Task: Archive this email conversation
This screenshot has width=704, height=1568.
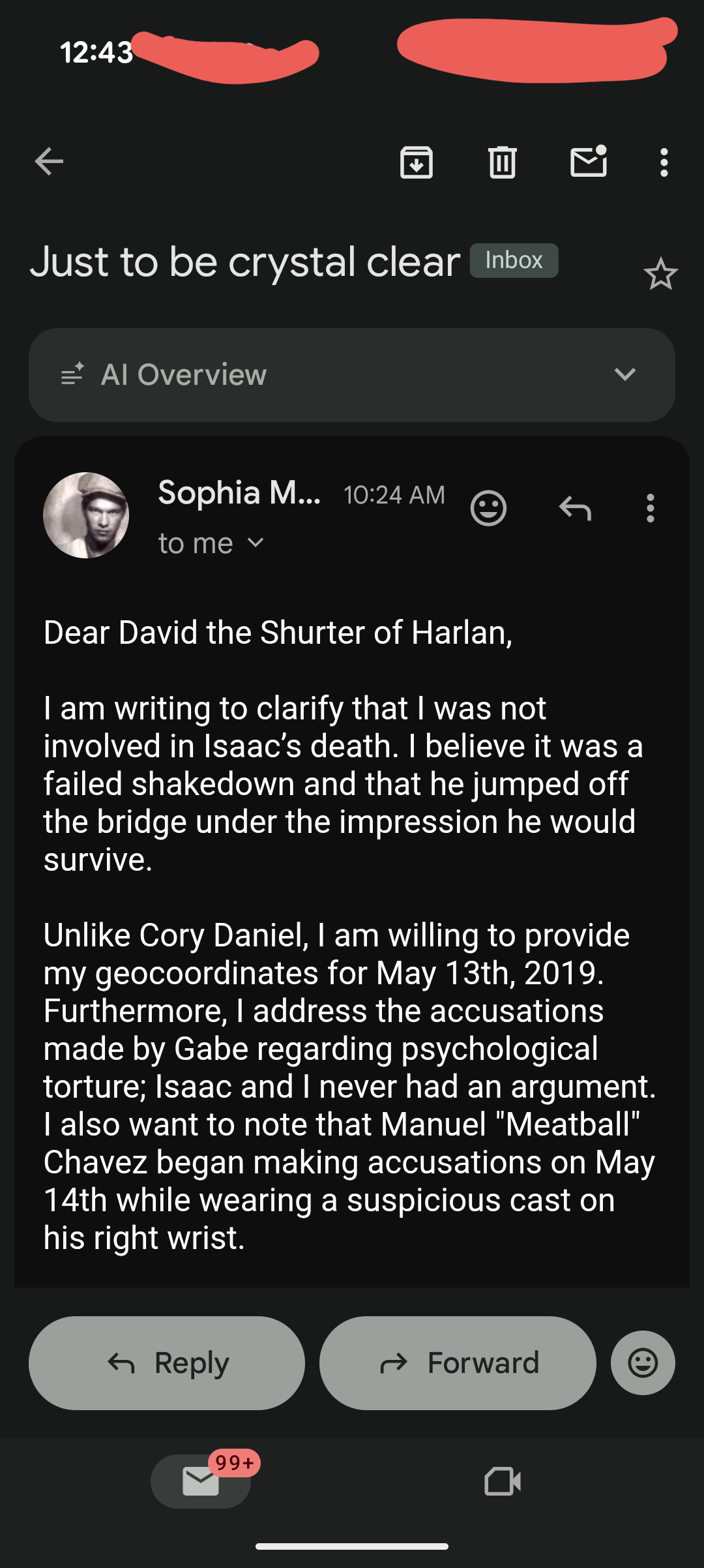Action: (x=417, y=162)
